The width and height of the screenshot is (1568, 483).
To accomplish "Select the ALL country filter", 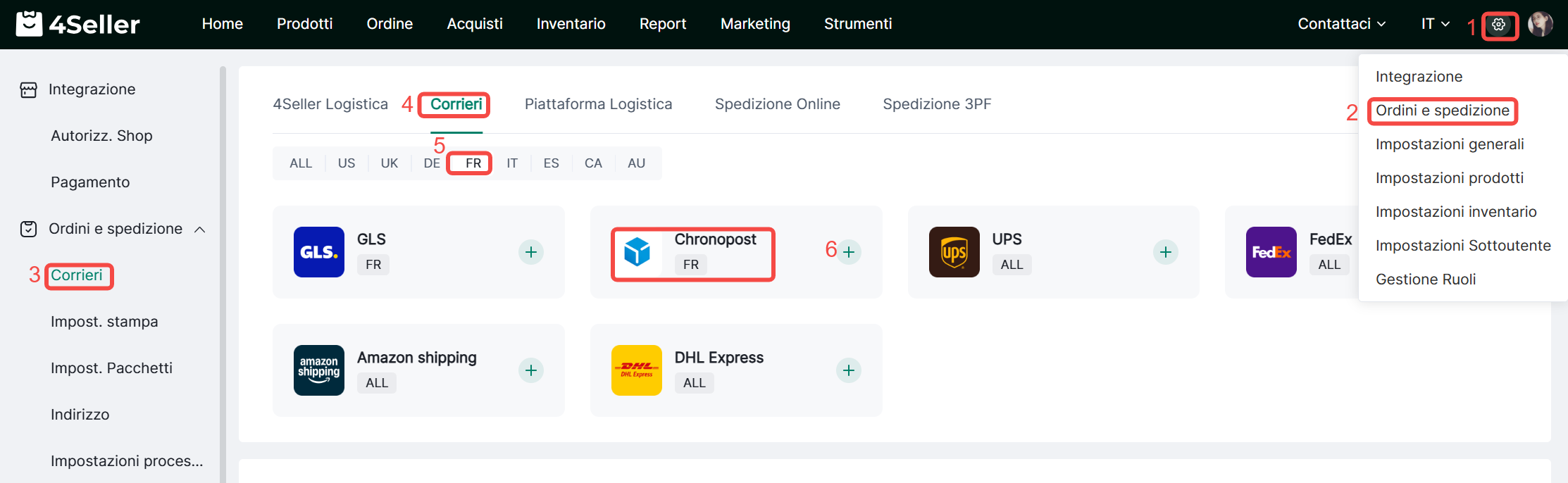I will click(x=301, y=163).
